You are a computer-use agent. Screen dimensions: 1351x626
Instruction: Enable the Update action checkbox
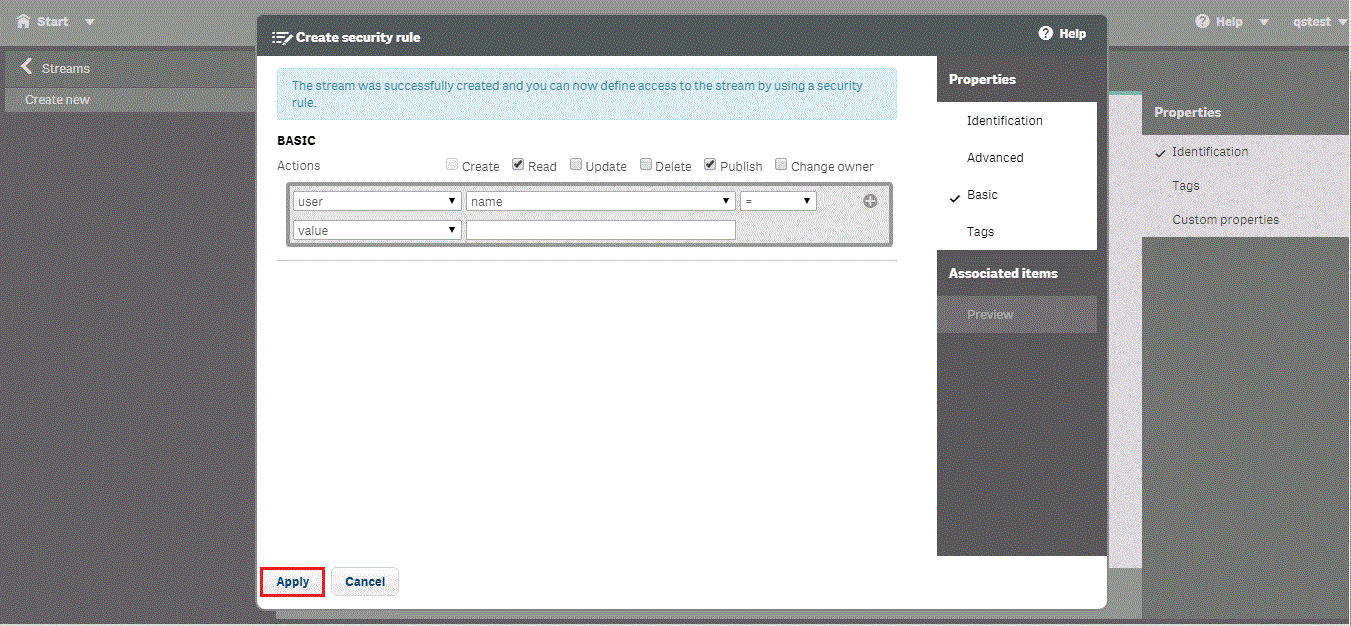(x=576, y=165)
